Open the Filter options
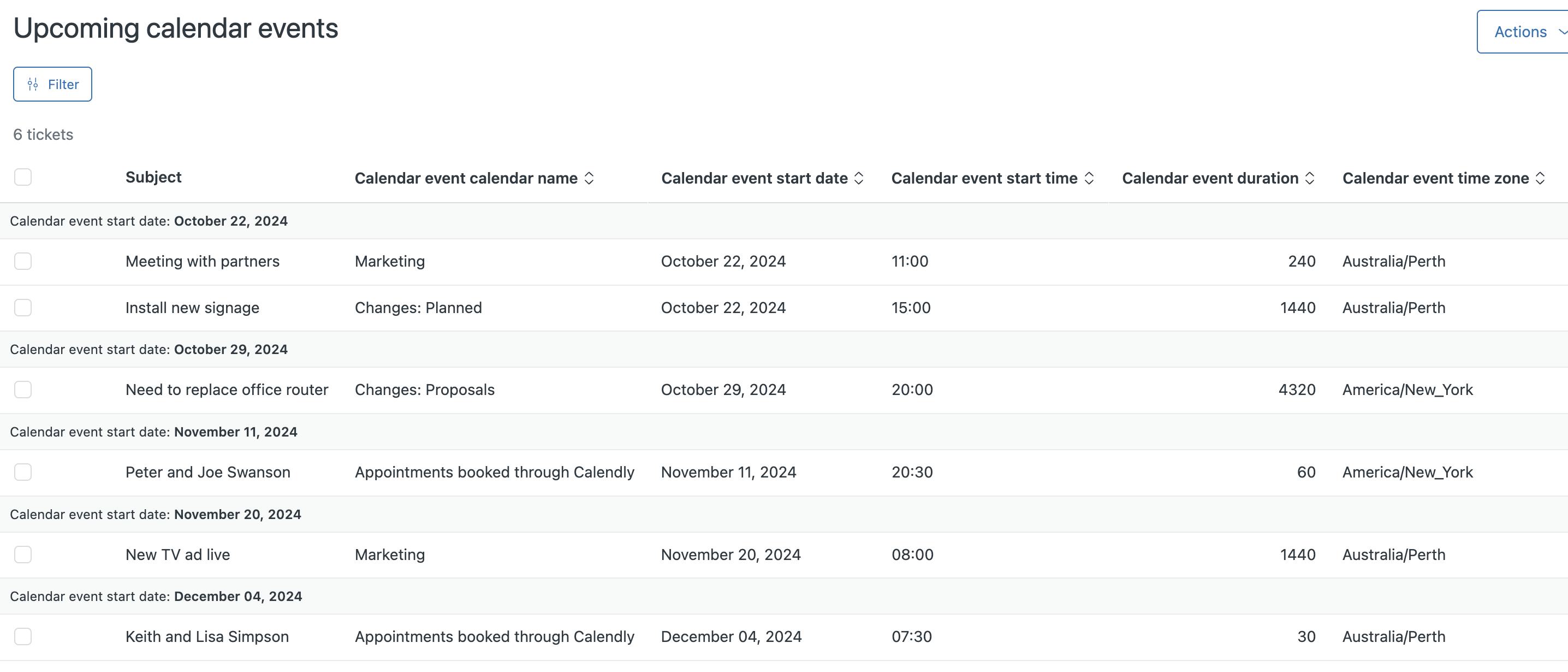Screen dimensions: 1568x672 pos(52,84)
